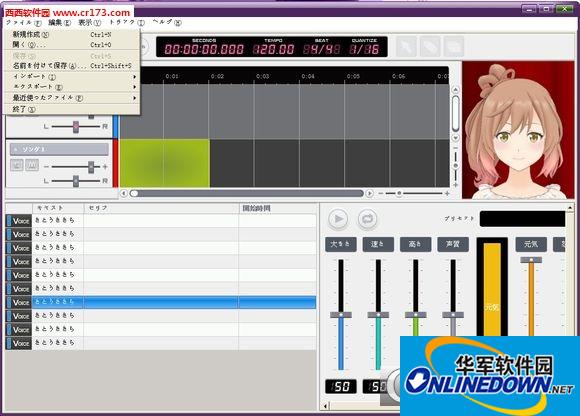Click the Voice icon on the highlighted row

19,302
